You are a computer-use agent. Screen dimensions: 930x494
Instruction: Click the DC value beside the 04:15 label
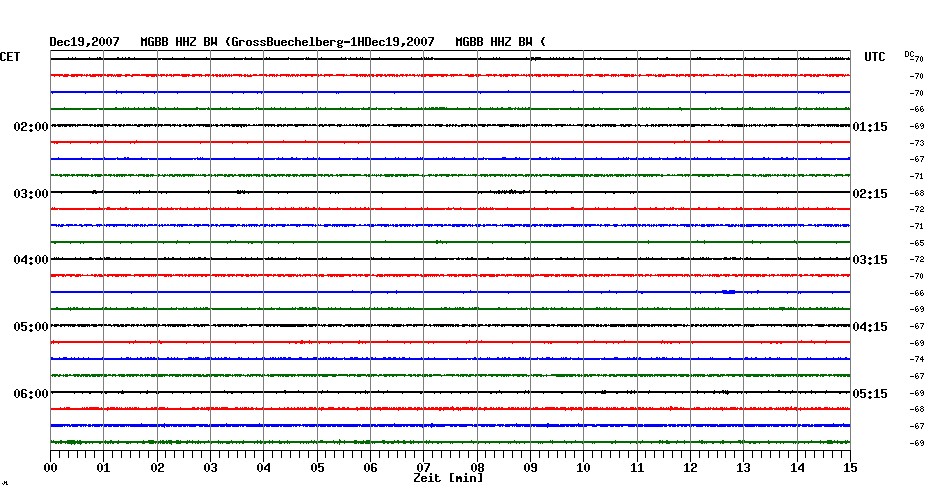(x=917, y=326)
